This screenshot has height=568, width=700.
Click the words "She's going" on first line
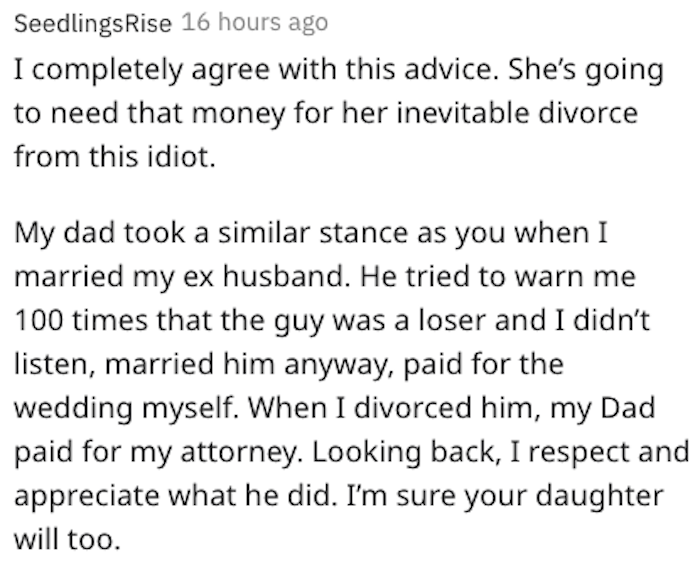586,71
